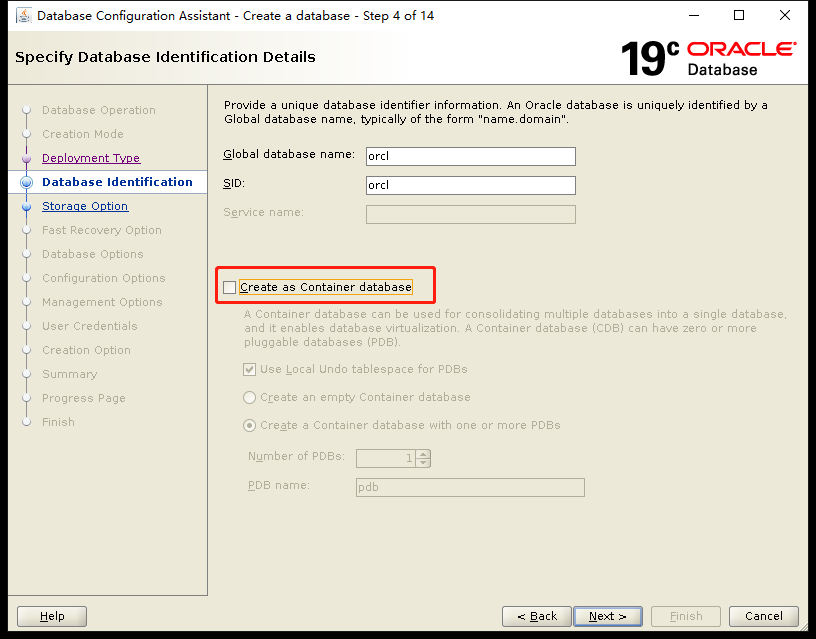816x639 pixels.
Task: Click Finish step in sidebar
Action: click(58, 422)
